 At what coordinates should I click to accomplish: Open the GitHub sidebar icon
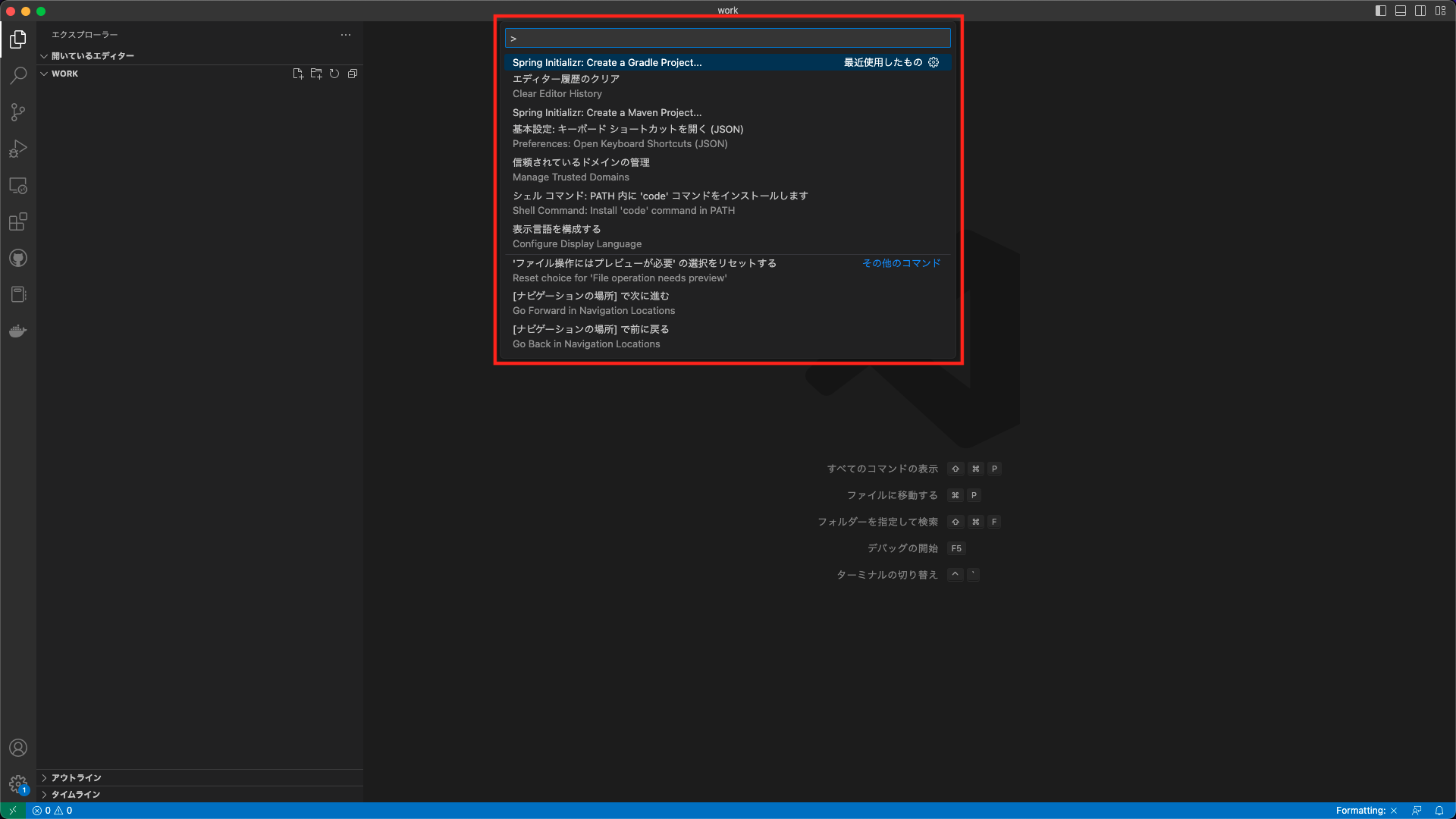(x=18, y=258)
